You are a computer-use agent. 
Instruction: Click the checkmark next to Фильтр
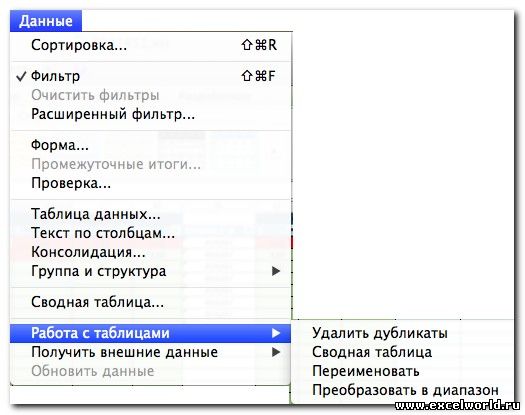coord(21,76)
